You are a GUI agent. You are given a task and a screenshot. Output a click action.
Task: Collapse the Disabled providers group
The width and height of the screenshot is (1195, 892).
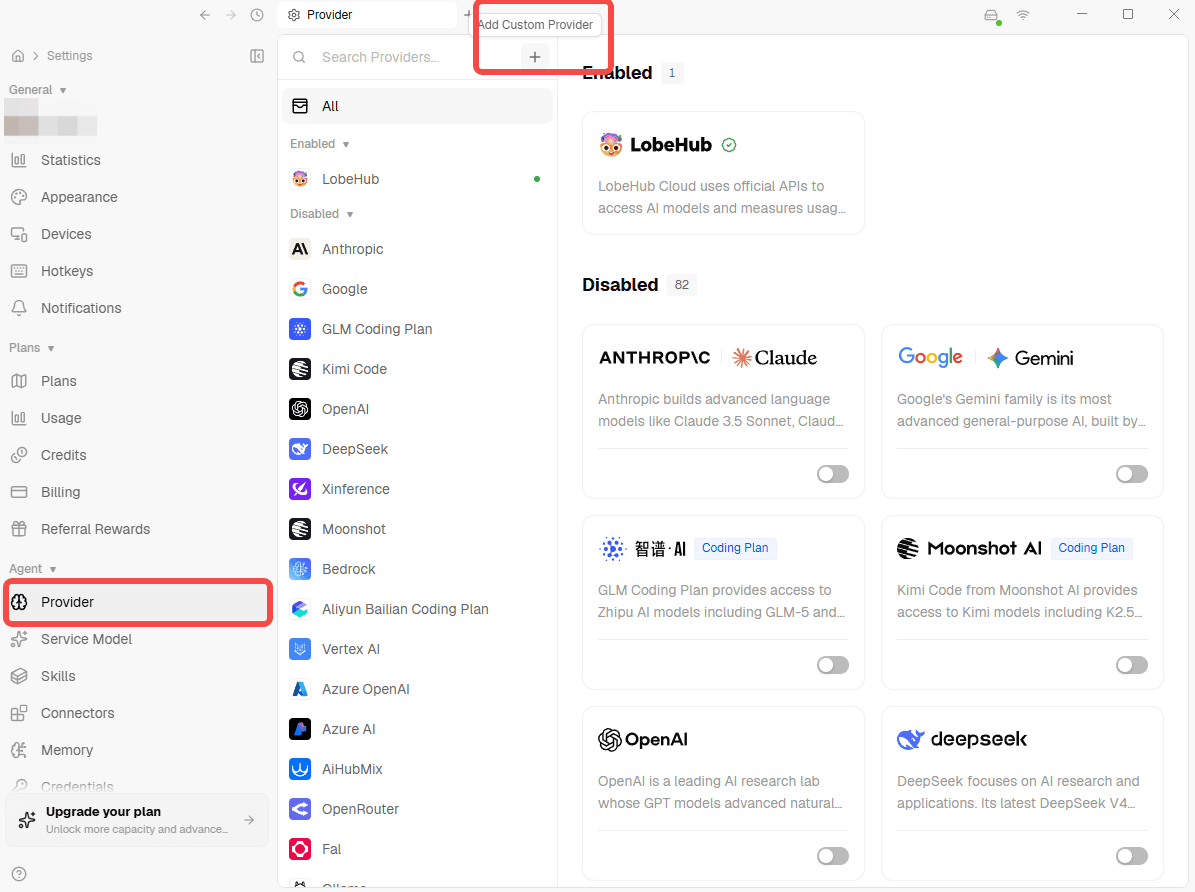click(x=322, y=214)
